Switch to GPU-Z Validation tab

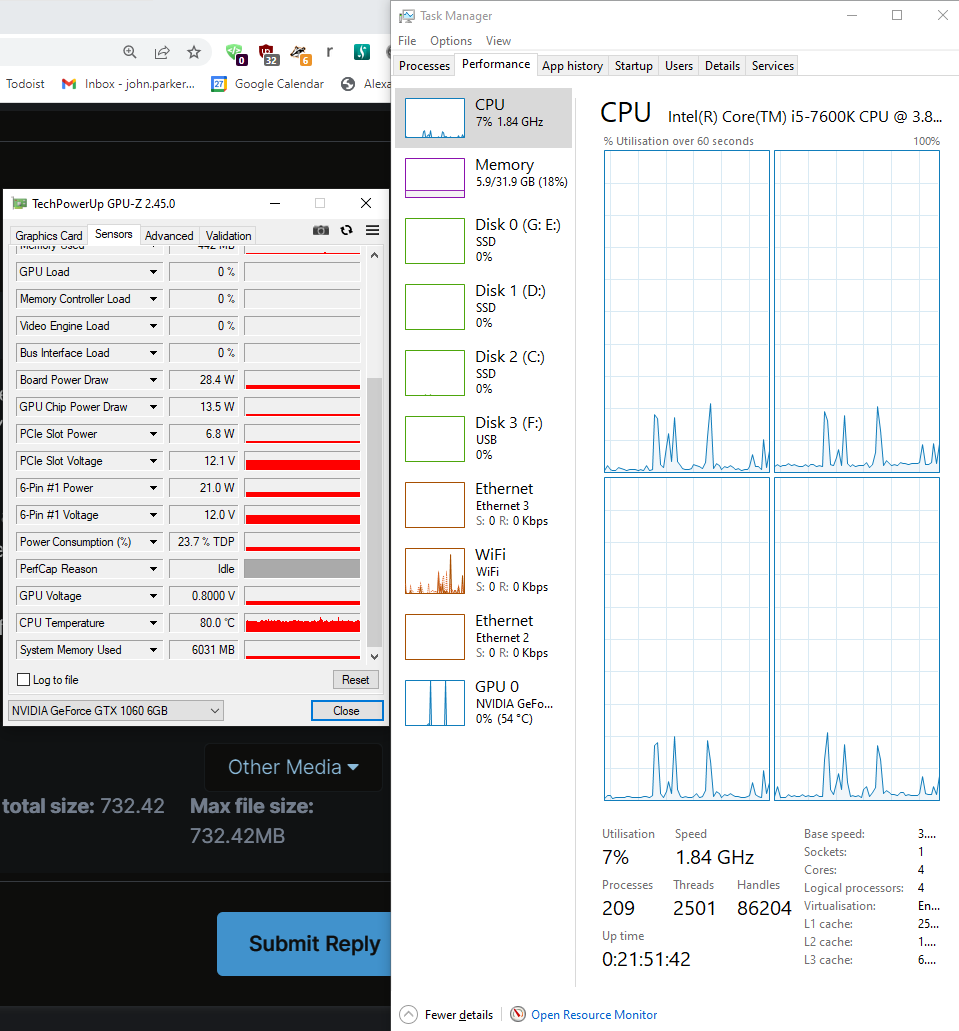click(228, 235)
